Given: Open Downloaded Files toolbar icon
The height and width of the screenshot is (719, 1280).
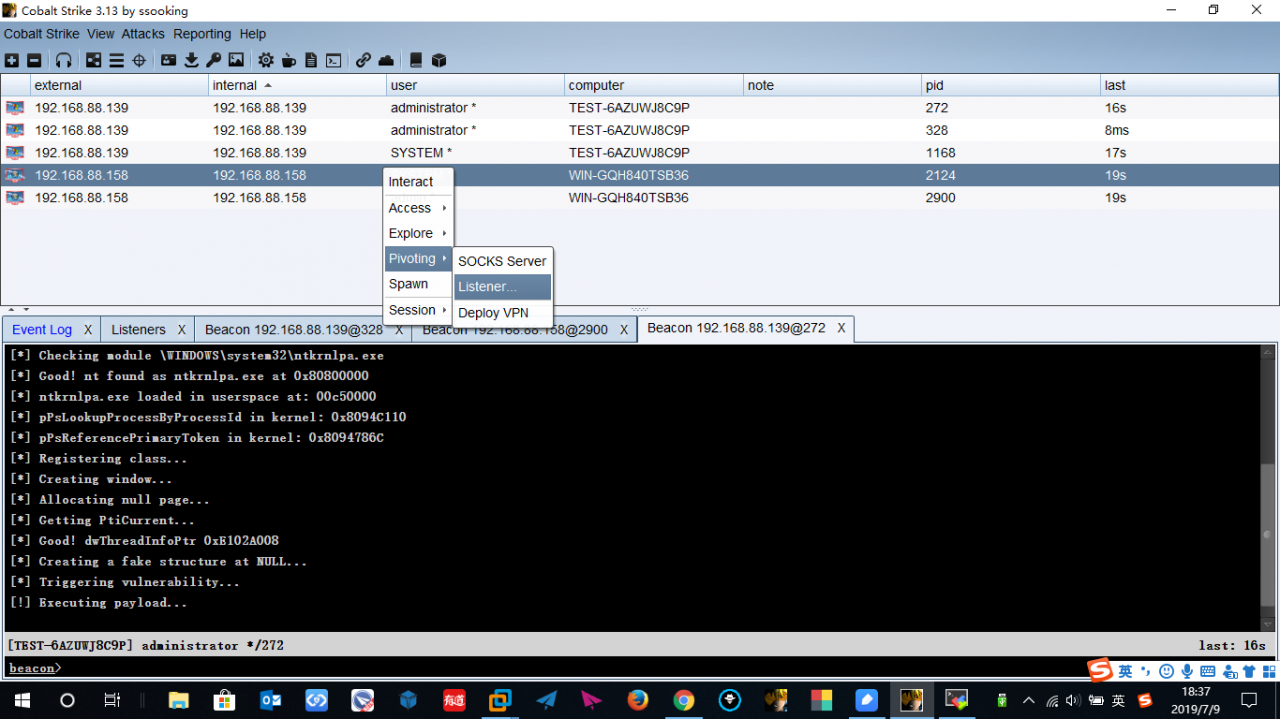Looking at the screenshot, I should point(191,60).
